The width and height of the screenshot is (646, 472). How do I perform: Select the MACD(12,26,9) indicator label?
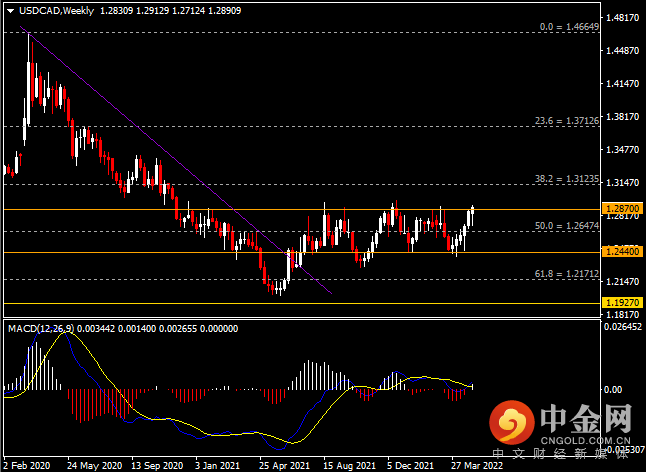(x=41, y=328)
